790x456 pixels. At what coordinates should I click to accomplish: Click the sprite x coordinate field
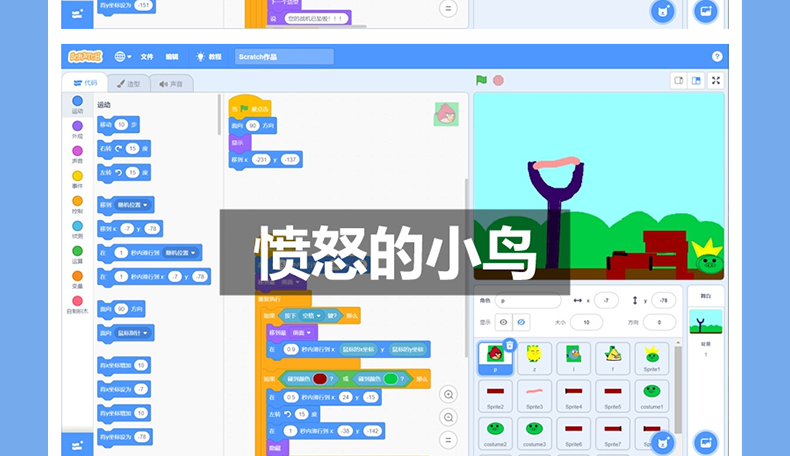coord(606,300)
